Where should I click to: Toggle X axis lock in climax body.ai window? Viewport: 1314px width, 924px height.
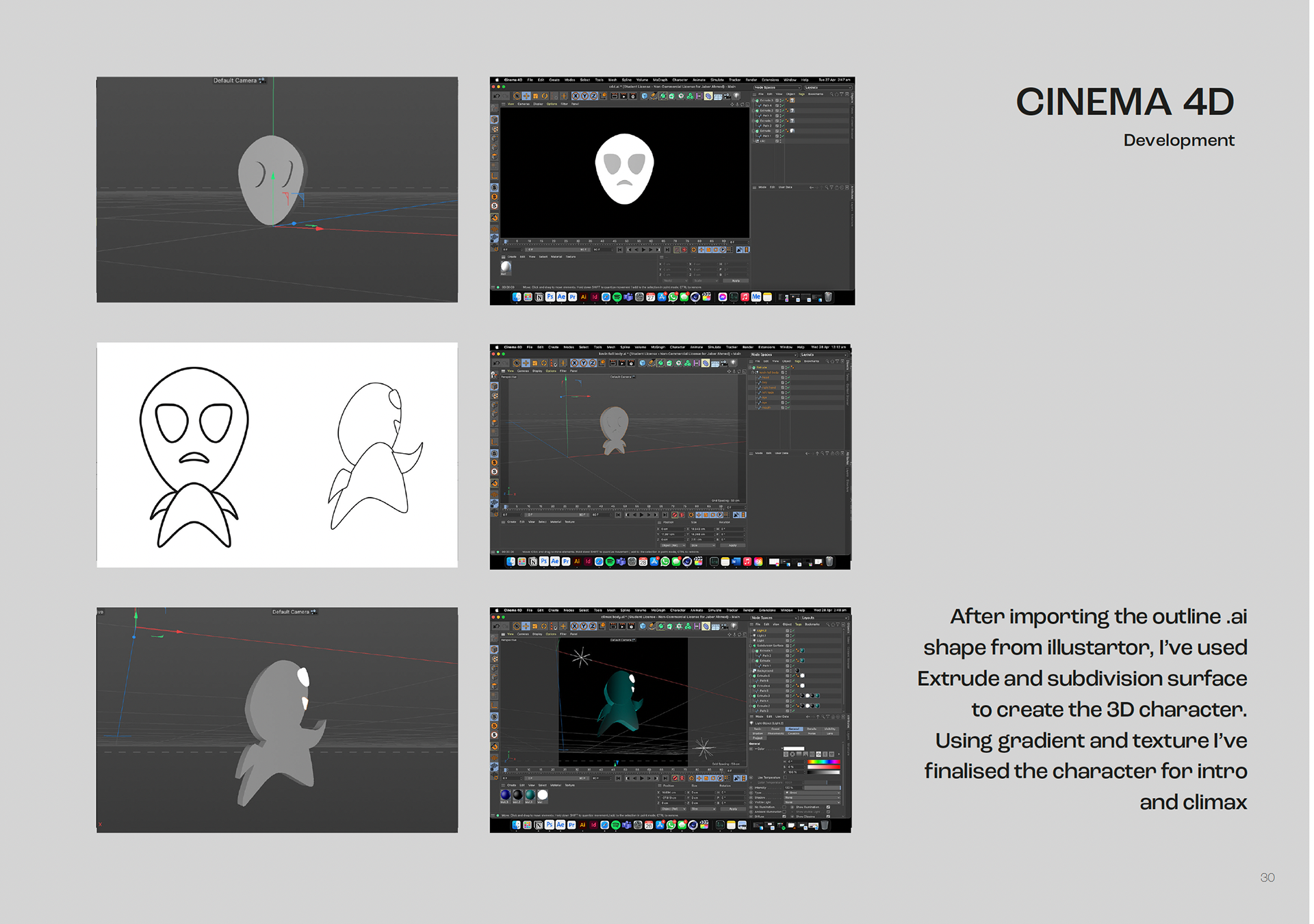[574, 626]
